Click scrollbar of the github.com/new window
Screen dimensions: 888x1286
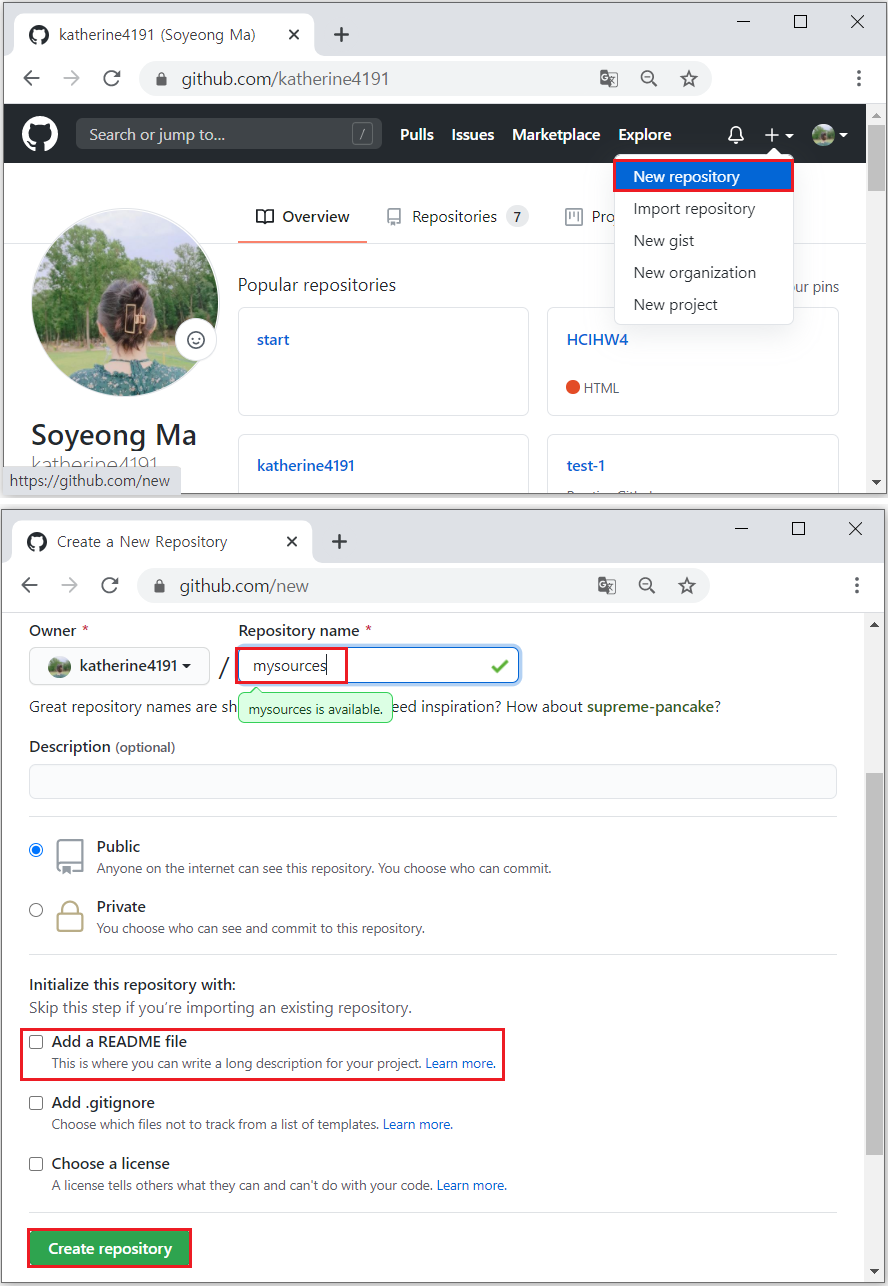pos(876,964)
